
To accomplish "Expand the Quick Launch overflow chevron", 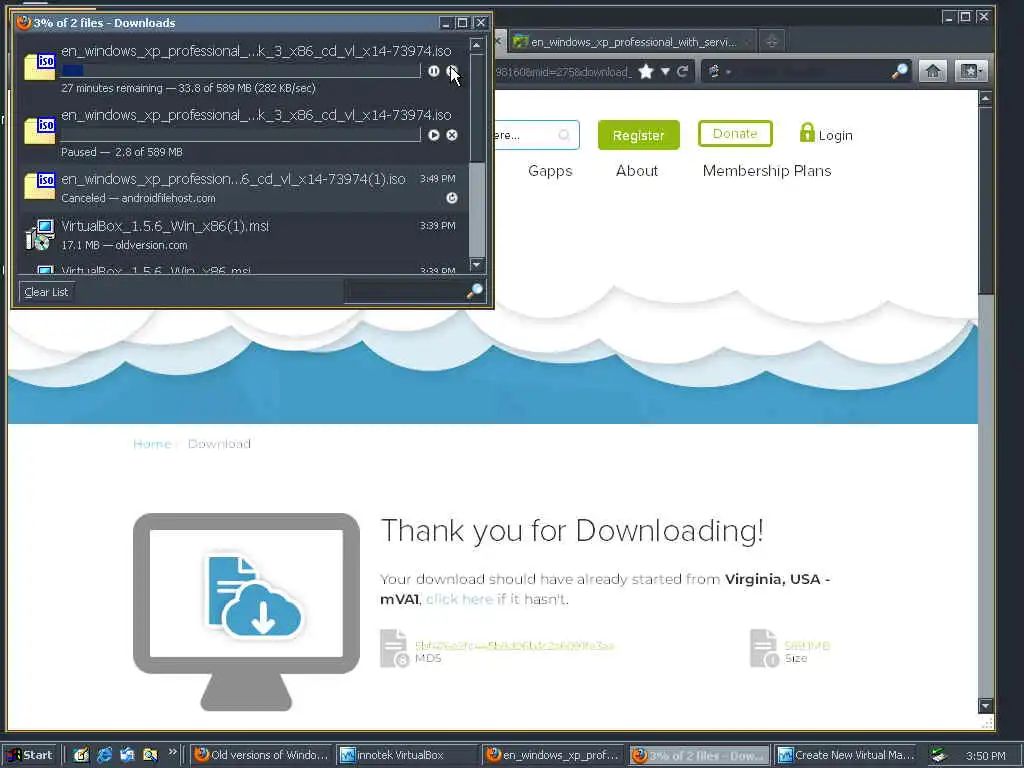I will 172,752.
